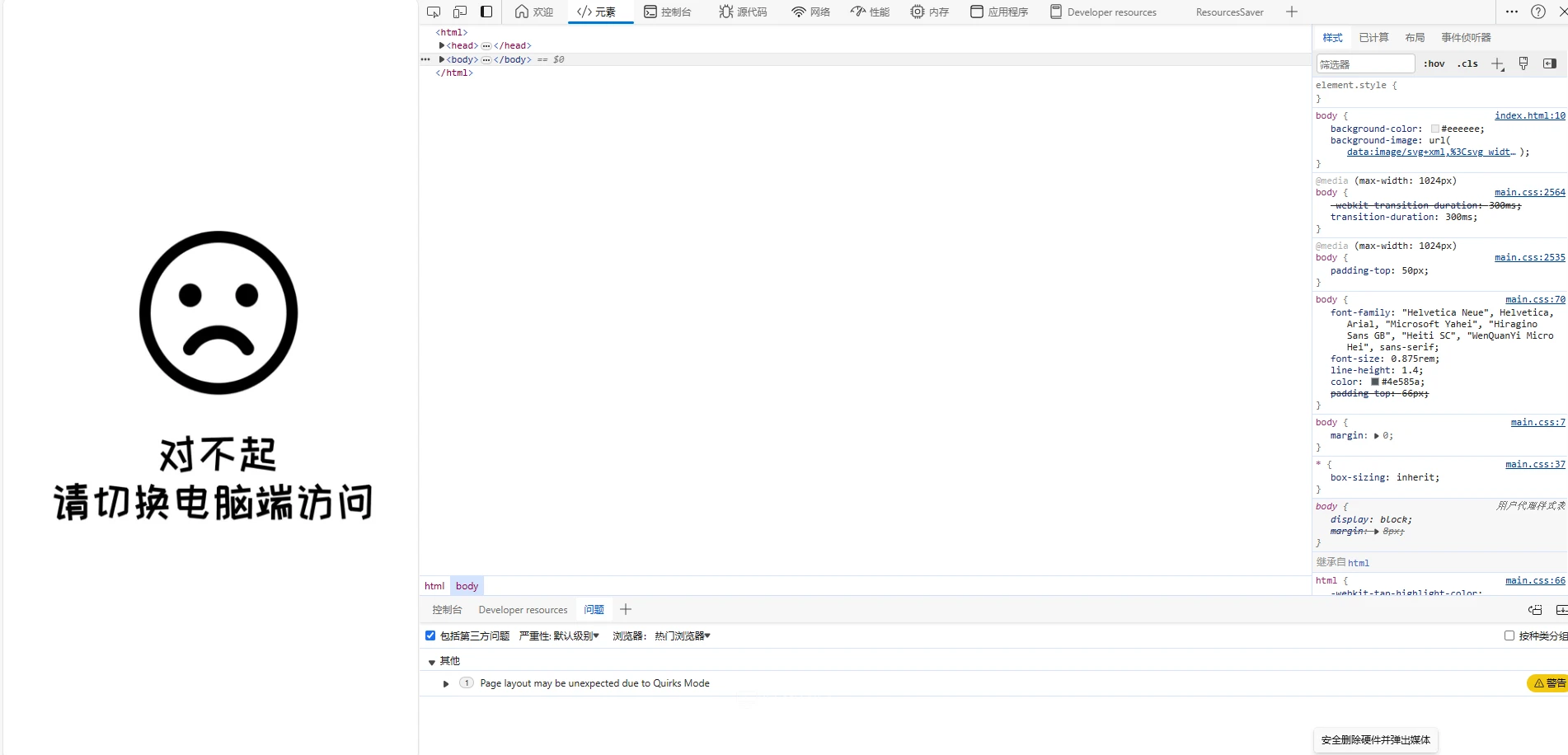Viewport: 1568px width, 755px height.
Task: Open the three-dots customize DevTools menu
Action: 1511,12
